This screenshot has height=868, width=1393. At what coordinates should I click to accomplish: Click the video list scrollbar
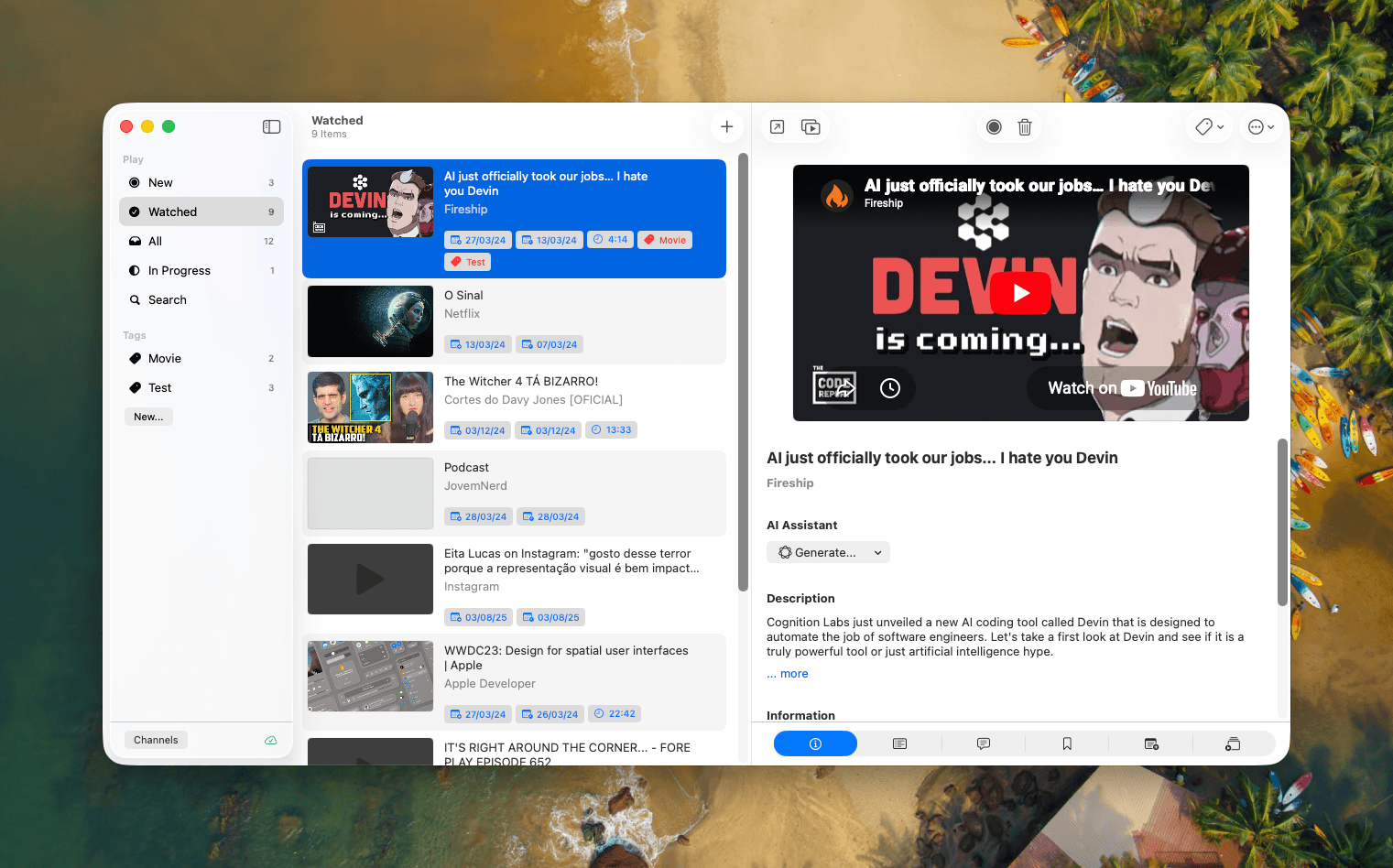[x=743, y=371]
